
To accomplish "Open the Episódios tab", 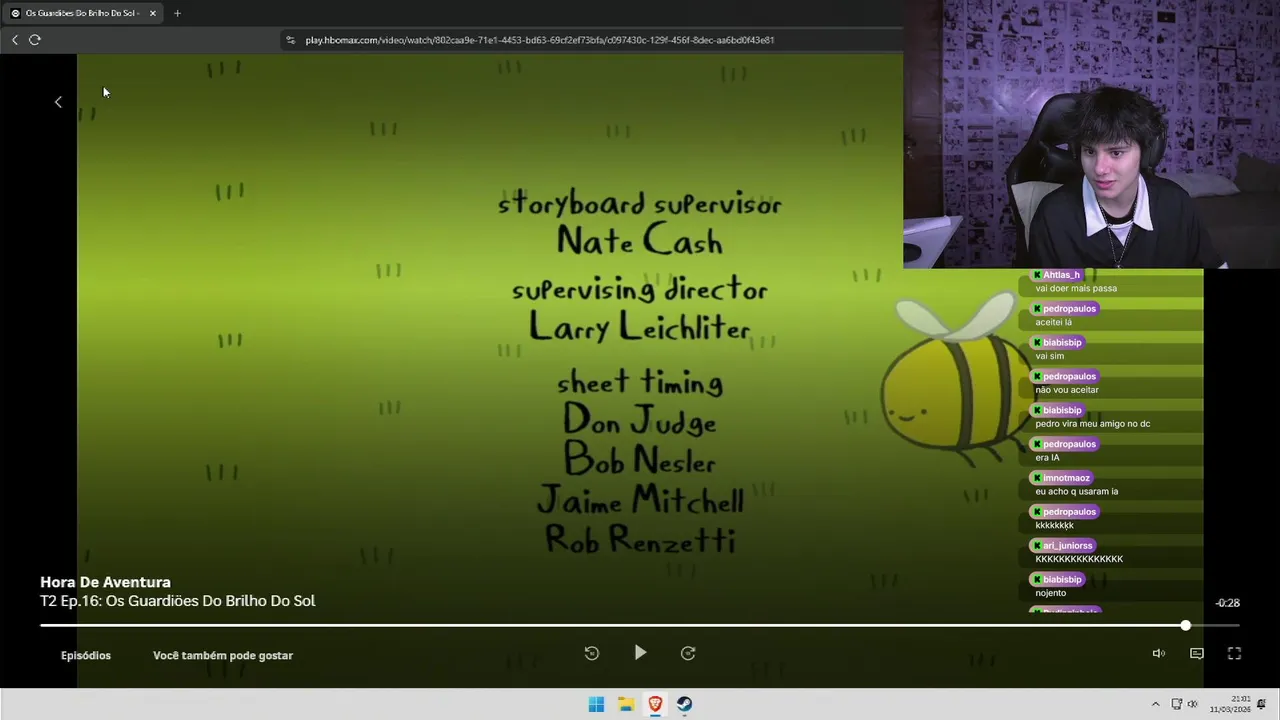I will point(86,655).
